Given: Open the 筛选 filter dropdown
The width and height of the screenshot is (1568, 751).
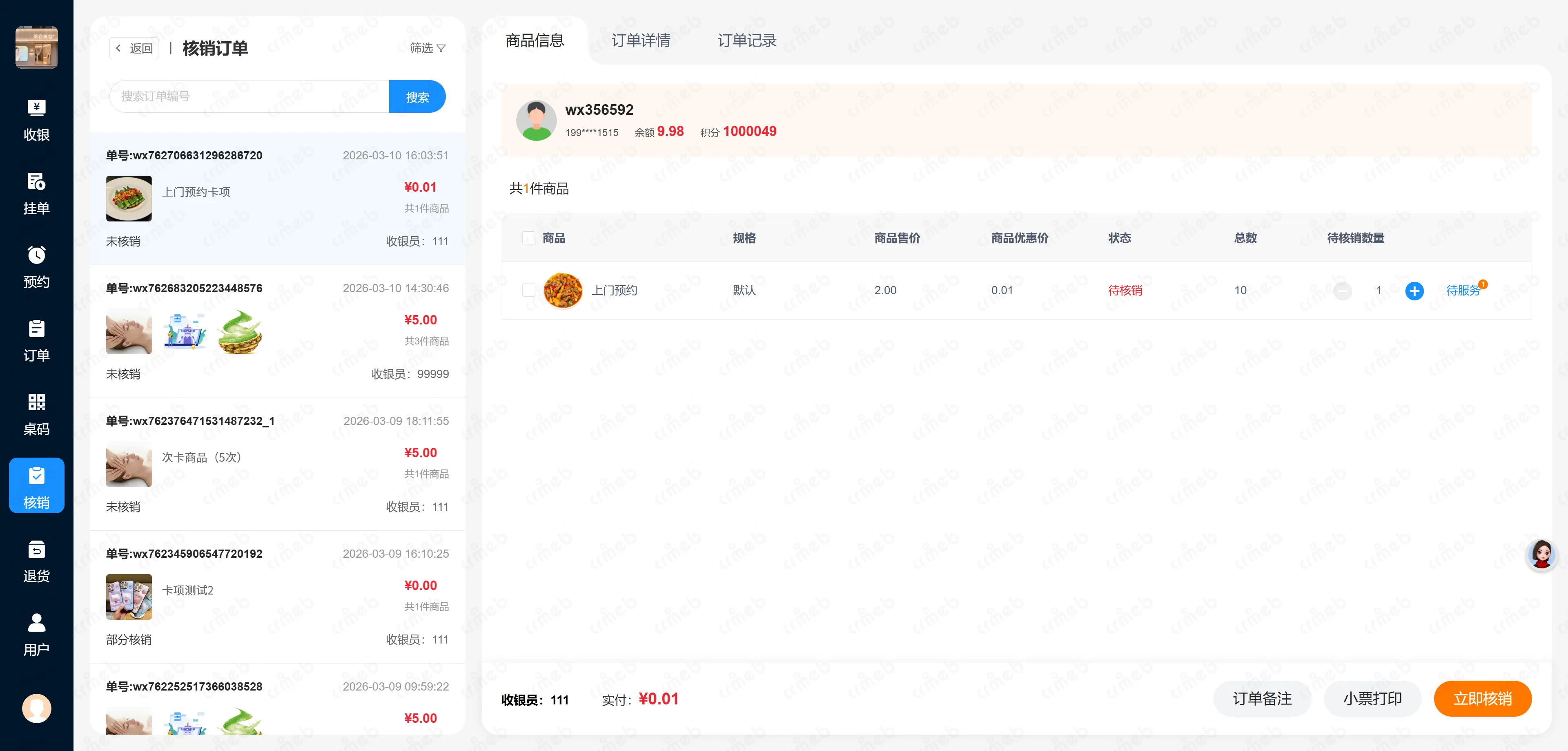Looking at the screenshot, I should (427, 48).
